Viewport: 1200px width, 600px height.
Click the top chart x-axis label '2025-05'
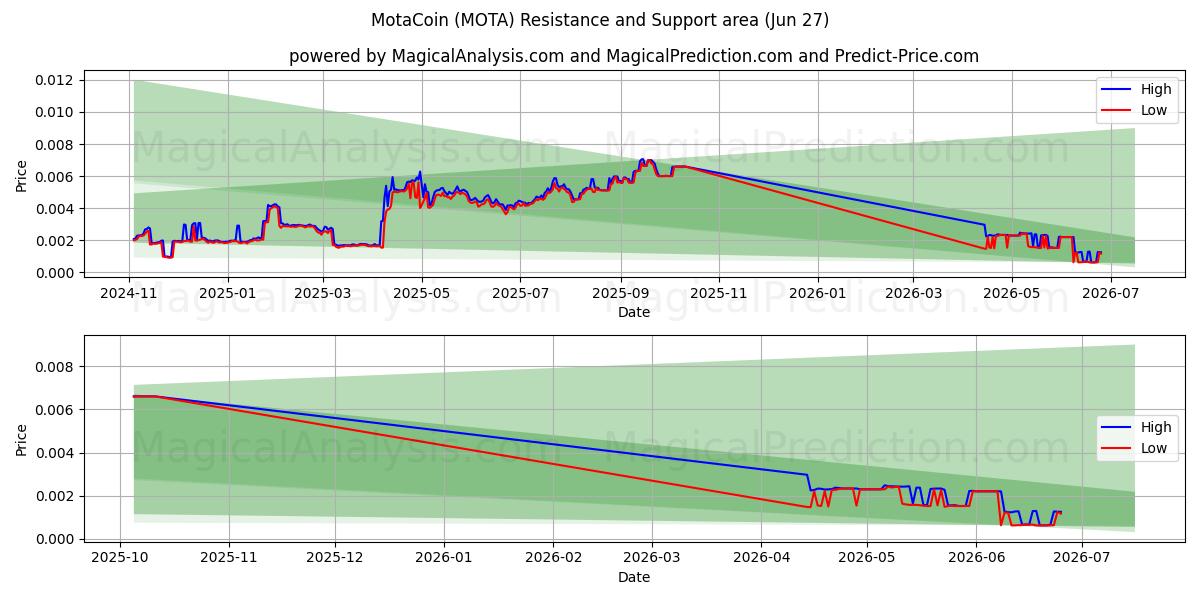[421, 292]
